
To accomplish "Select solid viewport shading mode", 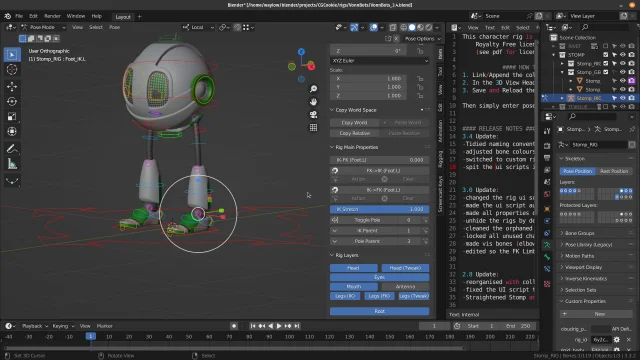I will pyautogui.click(x=412, y=27).
